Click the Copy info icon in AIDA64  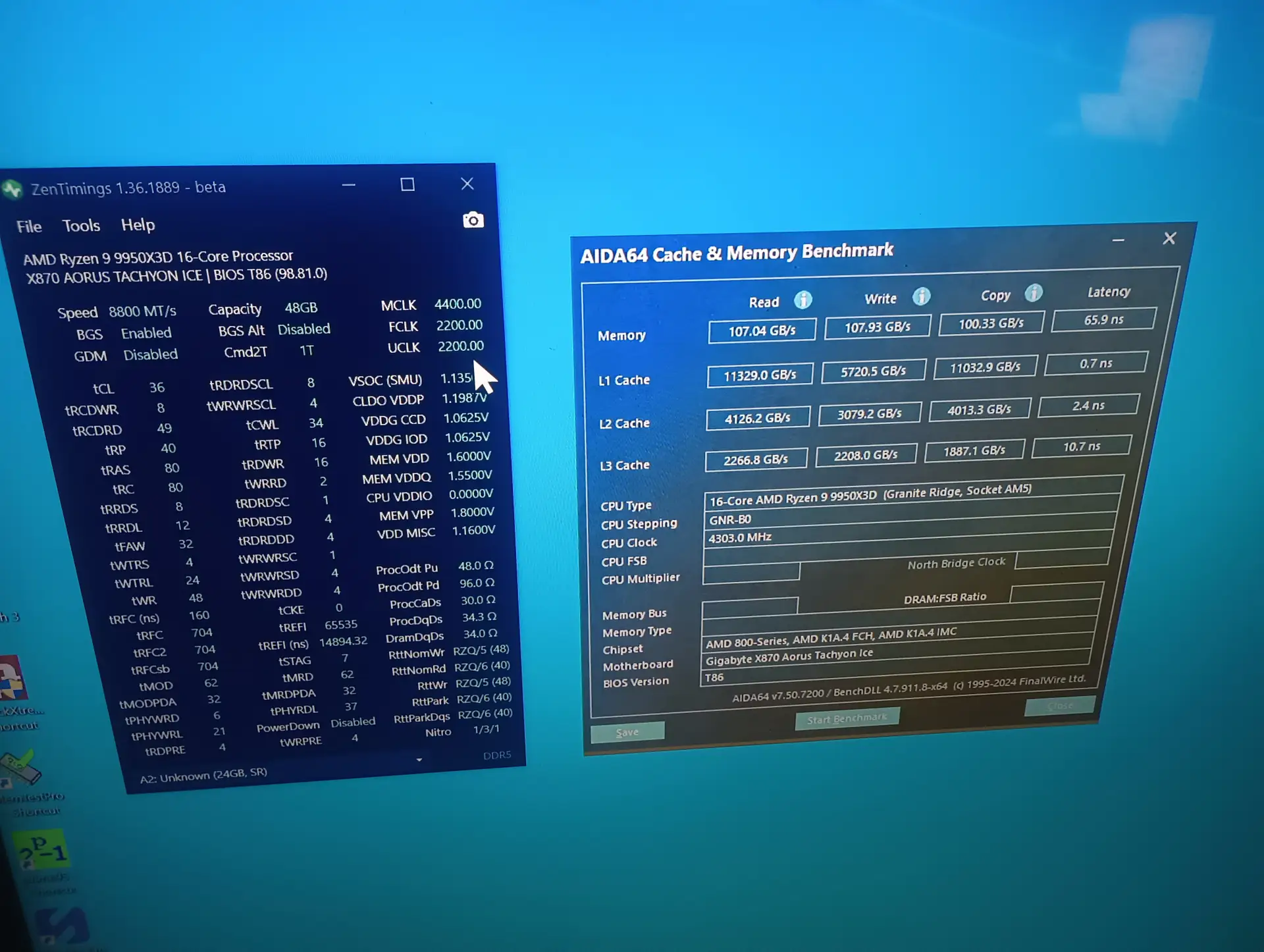pos(1034,293)
